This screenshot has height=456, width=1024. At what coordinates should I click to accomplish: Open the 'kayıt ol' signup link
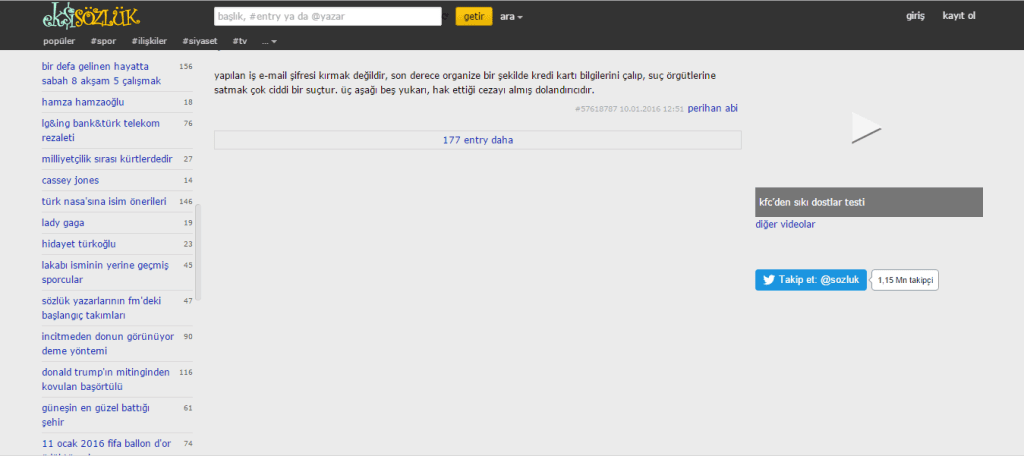click(x=958, y=16)
